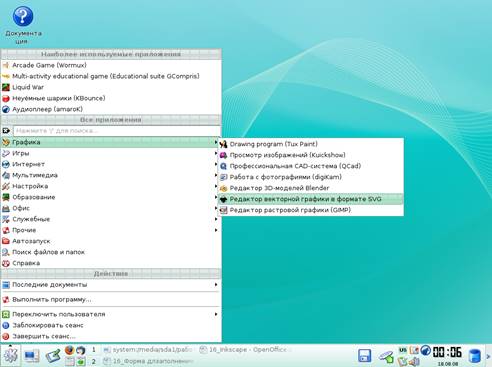Click into the menu search field

tap(117, 131)
